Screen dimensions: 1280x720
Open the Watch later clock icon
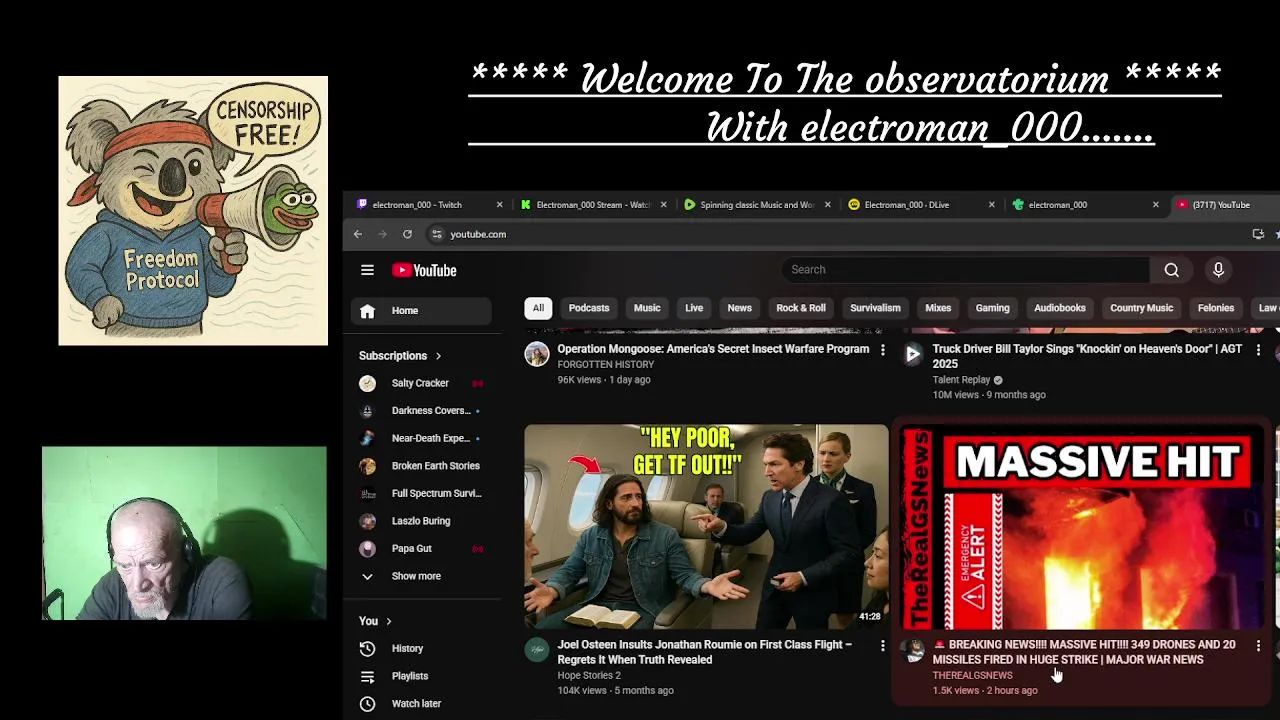[367, 704]
